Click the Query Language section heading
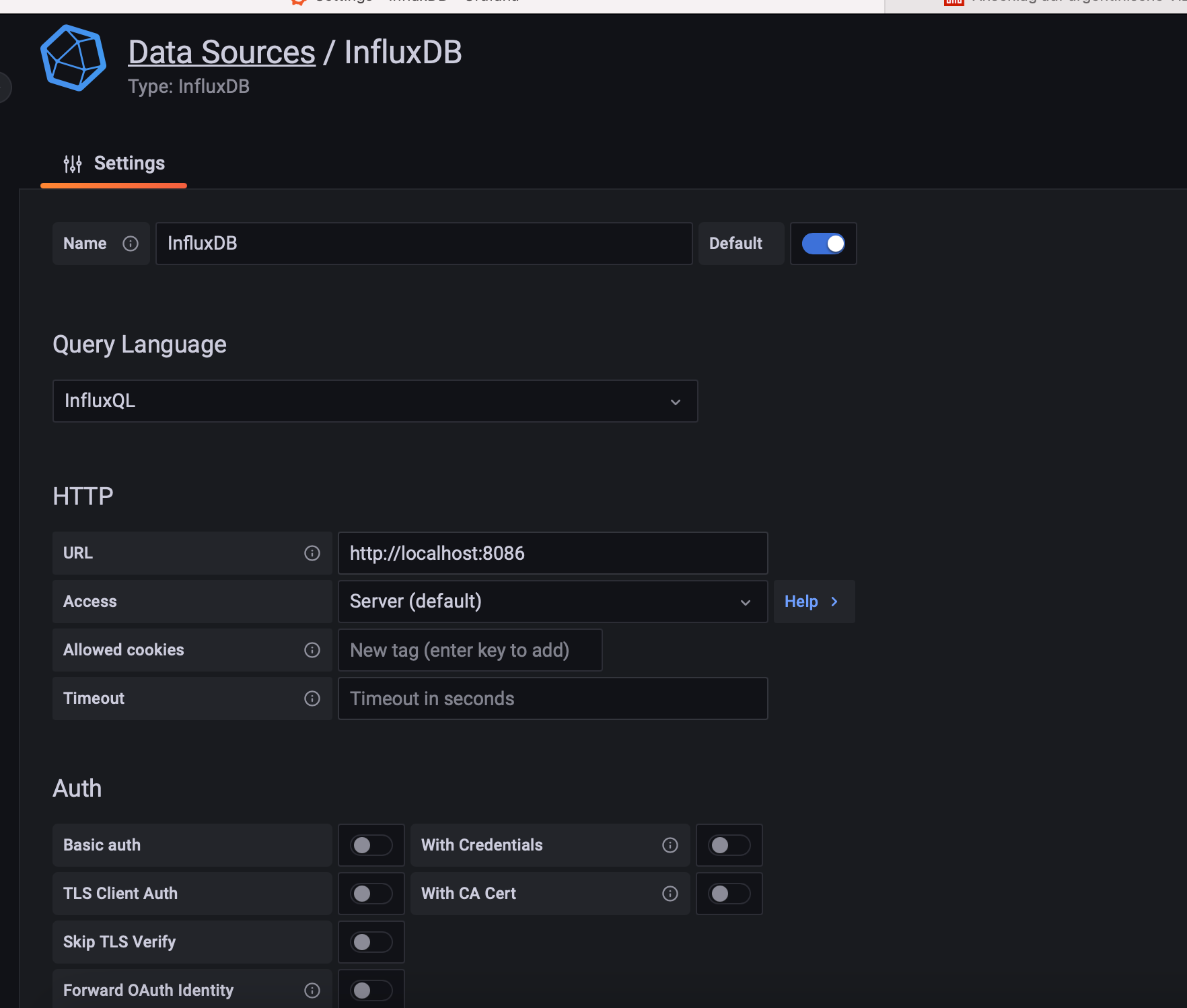The image size is (1187, 1008). [x=140, y=345]
